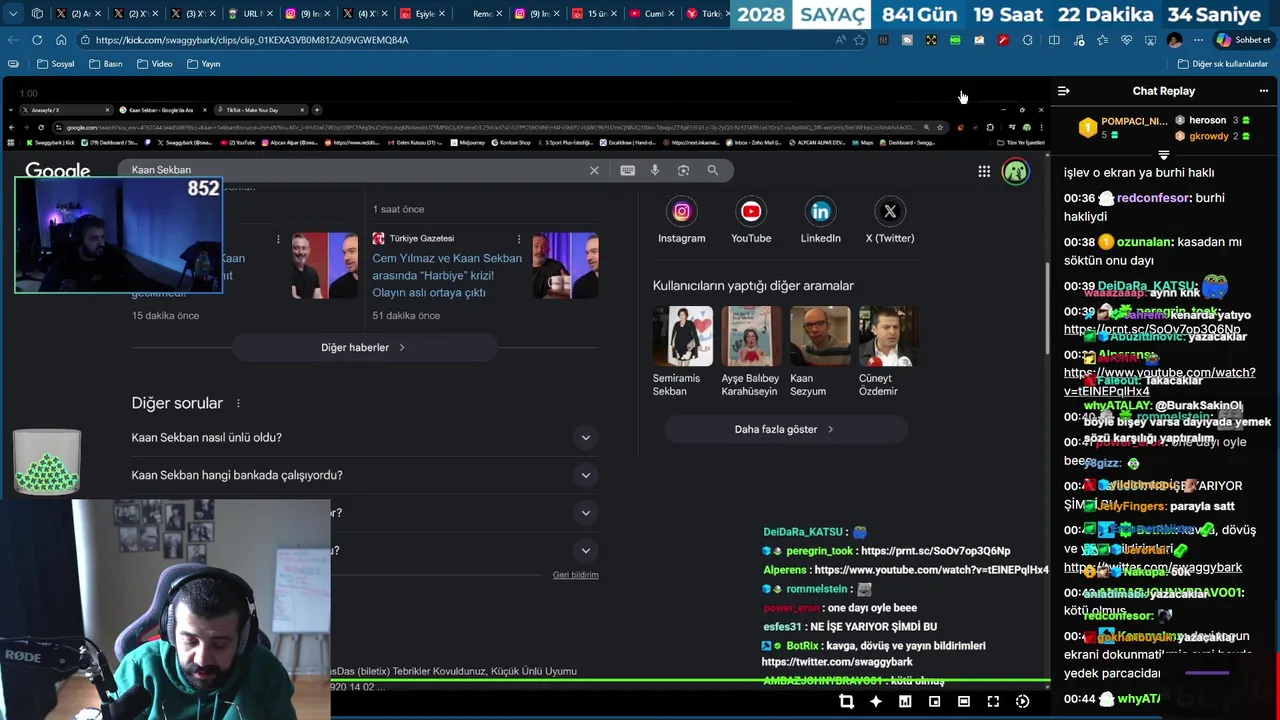Open Ayşe Balıbey Karahüseyin related search thumbnail
Image resolution: width=1280 pixels, height=720 pixels.
click(751, 336)
